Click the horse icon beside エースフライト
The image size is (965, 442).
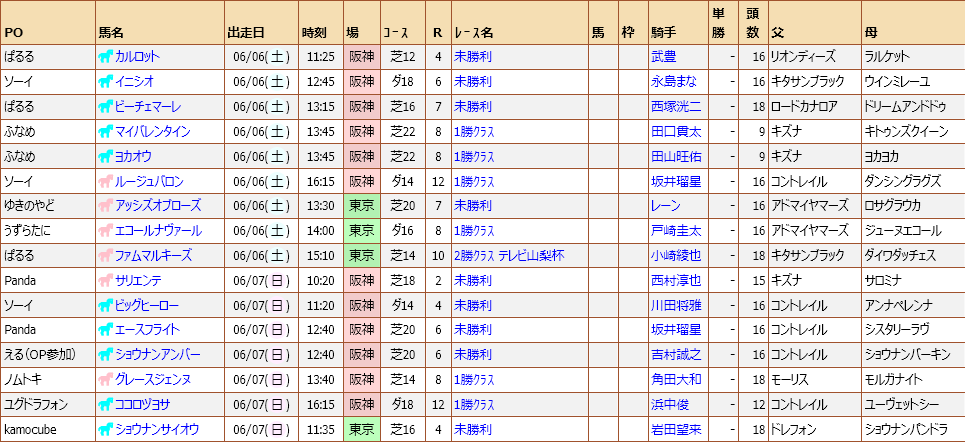click(x=105, y=330)
